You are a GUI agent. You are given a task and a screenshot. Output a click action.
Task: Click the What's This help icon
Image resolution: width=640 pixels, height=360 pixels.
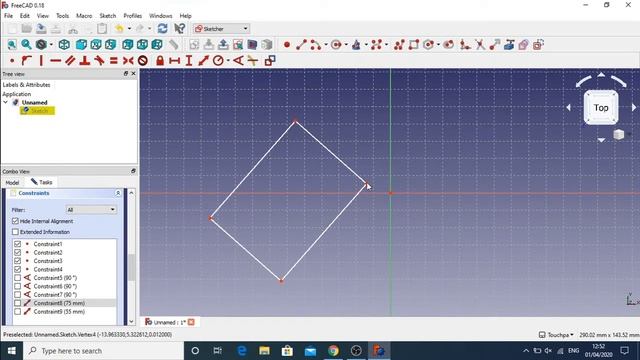tap(180, 29)
